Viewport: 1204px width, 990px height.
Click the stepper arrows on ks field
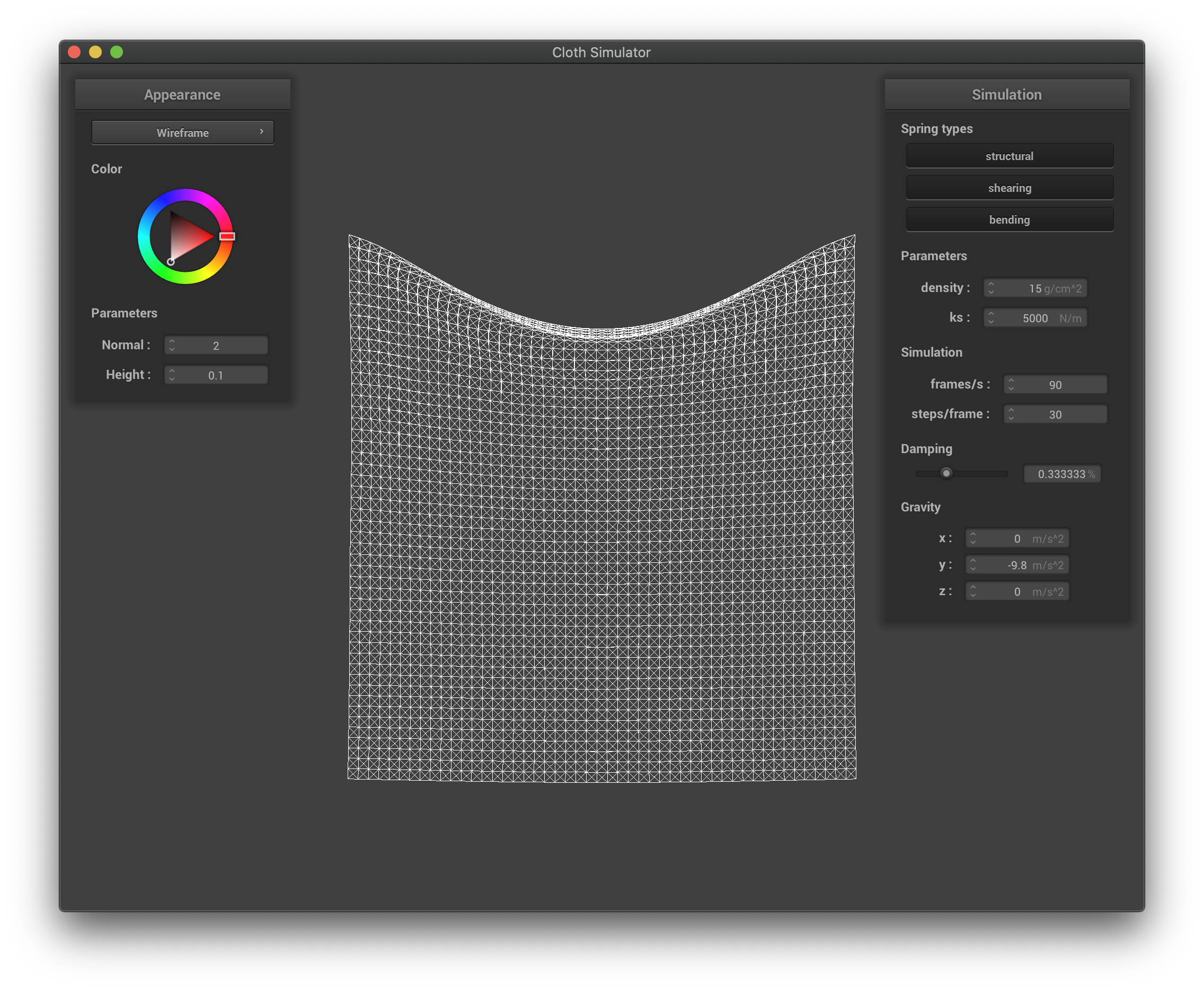click(991, 317)
